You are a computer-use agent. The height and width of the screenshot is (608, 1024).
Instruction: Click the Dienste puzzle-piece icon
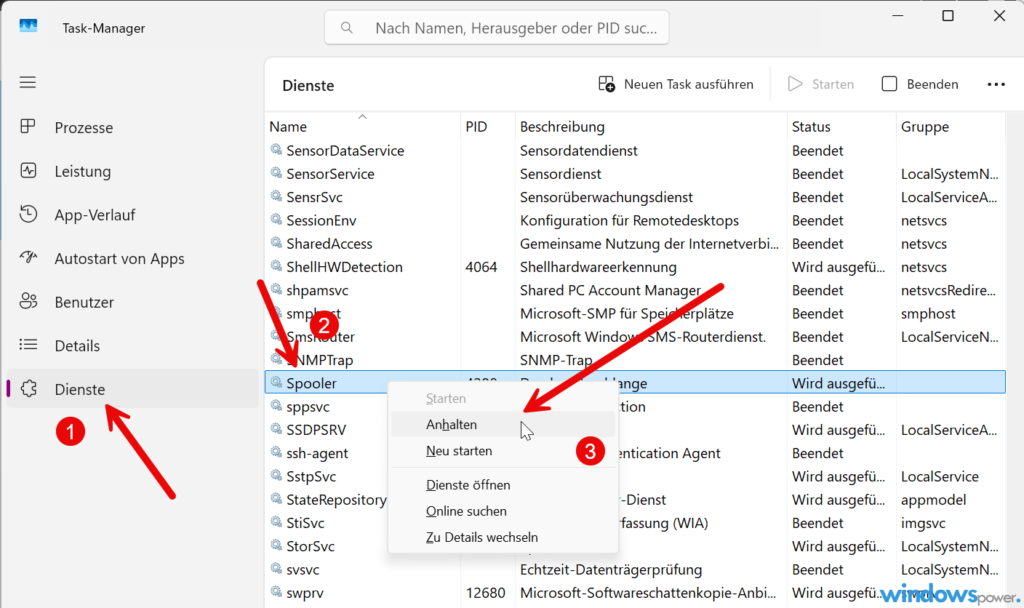[x=29, y=389]
